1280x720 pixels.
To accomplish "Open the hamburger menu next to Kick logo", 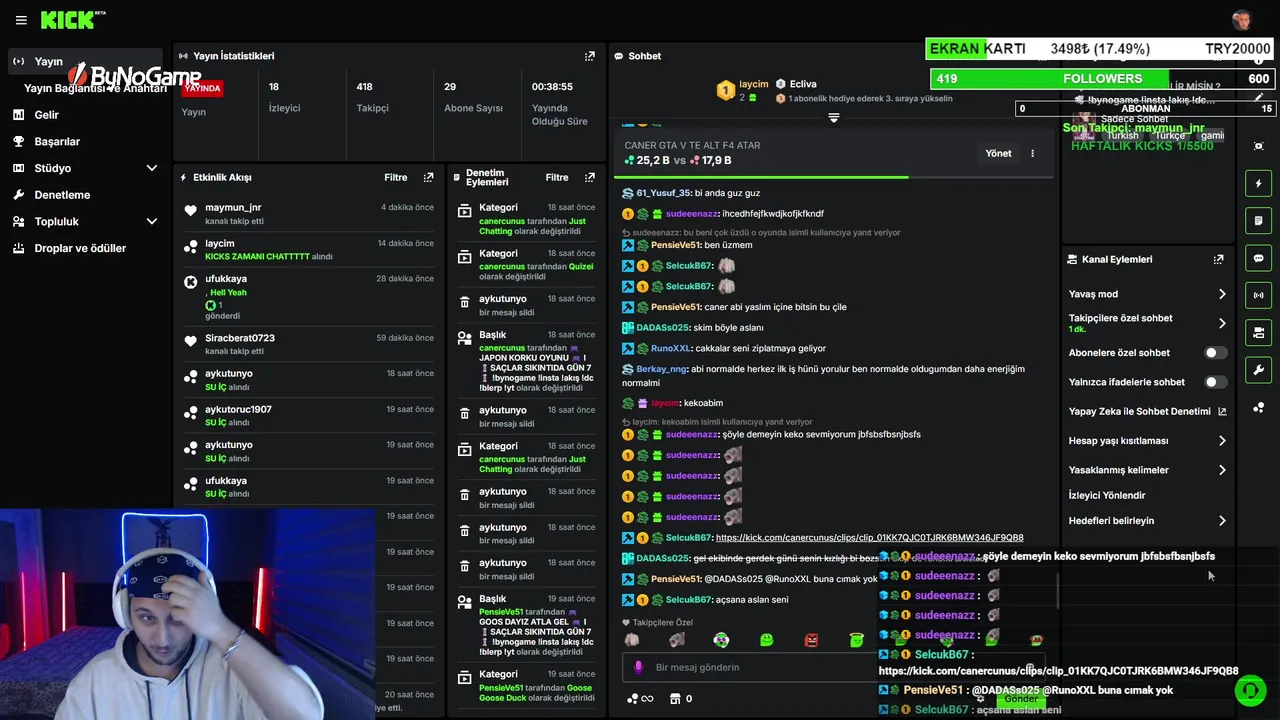I will click(x=21, y=20).
